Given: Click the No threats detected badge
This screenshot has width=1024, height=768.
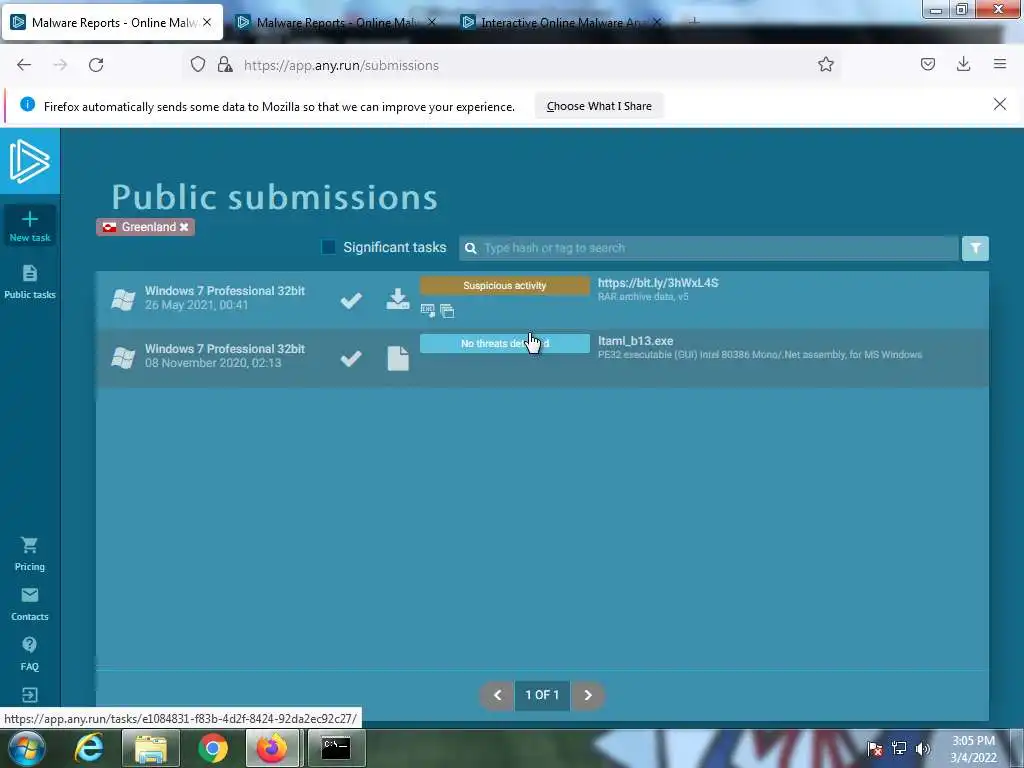Looking at the screenshot, I should pos(504,344).
